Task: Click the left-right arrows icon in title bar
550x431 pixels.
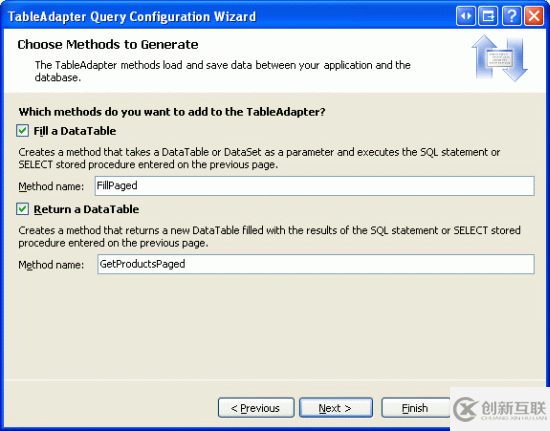Action: 466,16
